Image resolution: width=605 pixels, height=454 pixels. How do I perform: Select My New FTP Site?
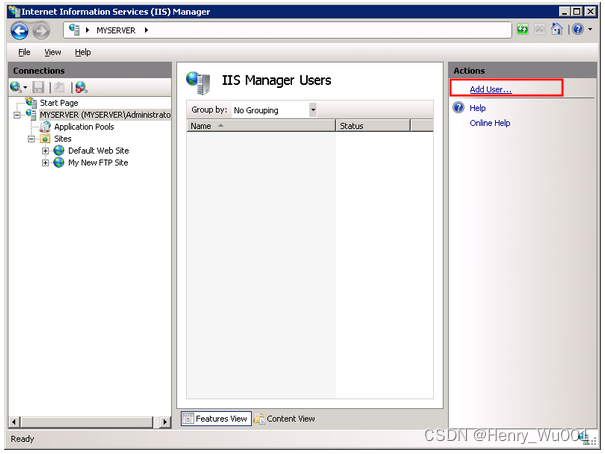click(x=98, y=163)
